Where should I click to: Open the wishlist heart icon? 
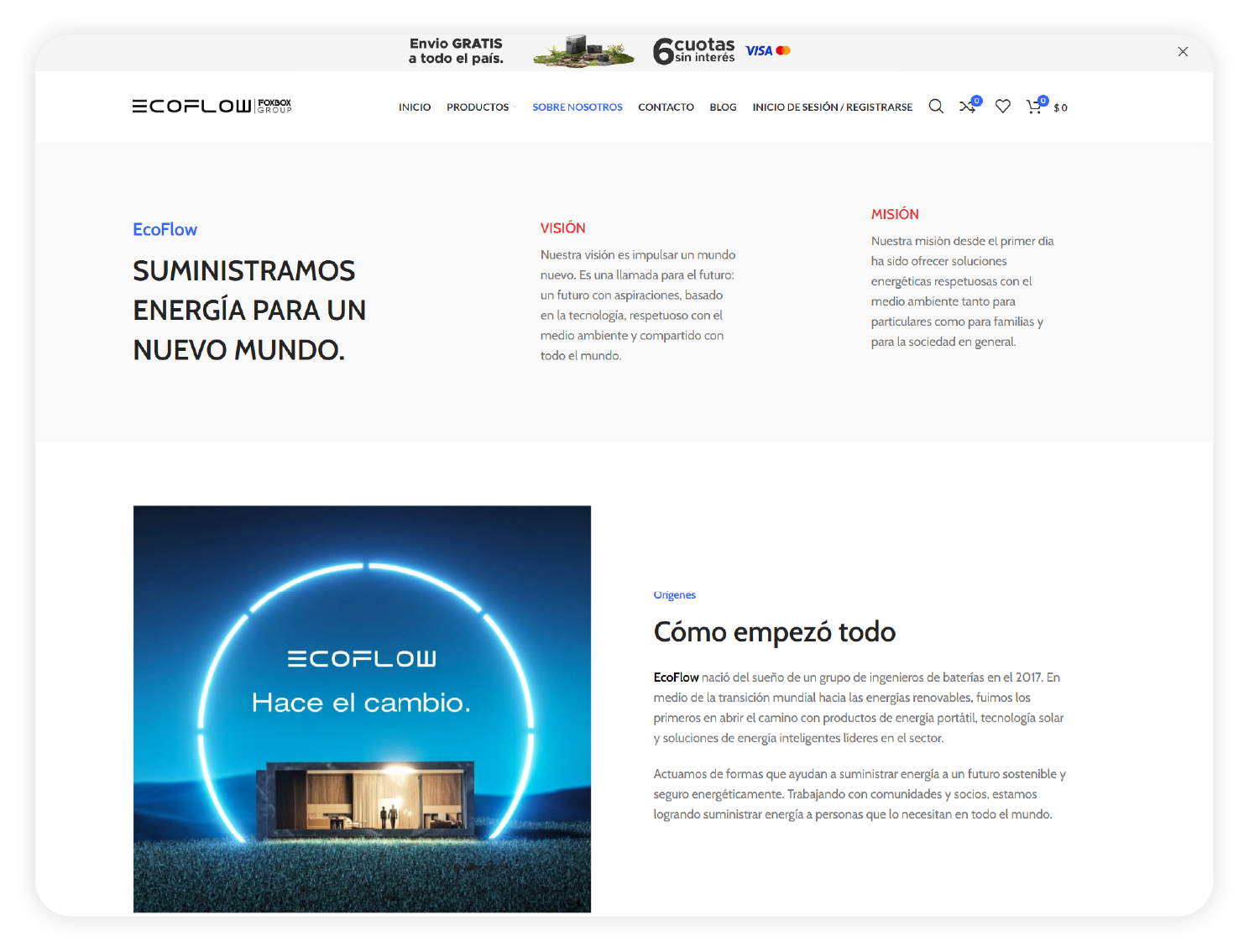click(x=1002, y=107)
